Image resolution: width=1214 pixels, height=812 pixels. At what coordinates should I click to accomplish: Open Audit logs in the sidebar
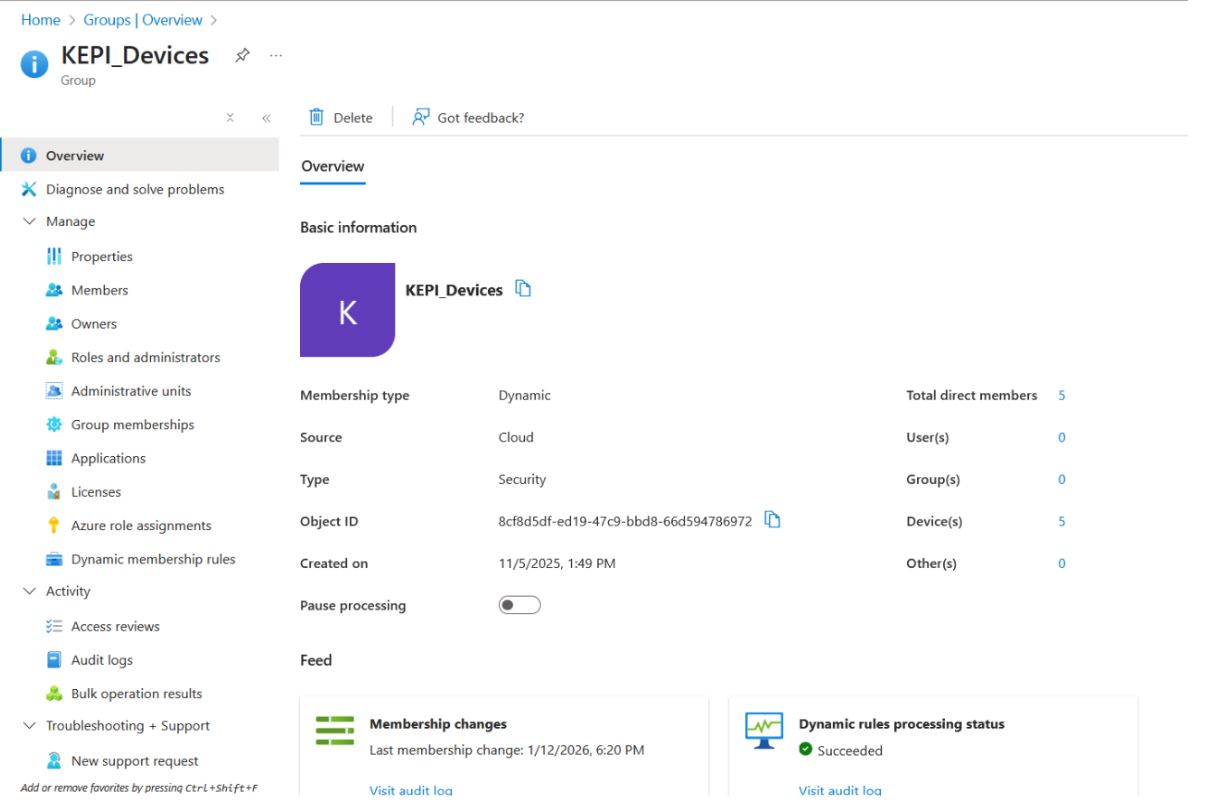pos(101,660)
